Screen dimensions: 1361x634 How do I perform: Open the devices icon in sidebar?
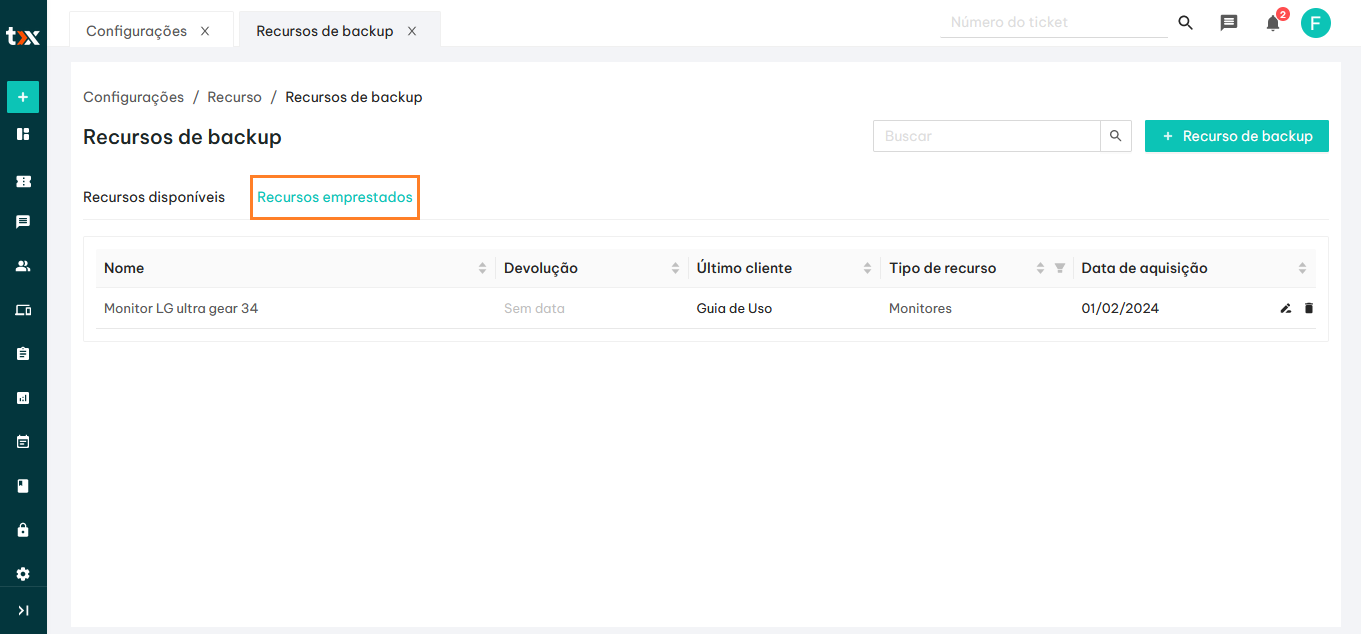(23, 310)
